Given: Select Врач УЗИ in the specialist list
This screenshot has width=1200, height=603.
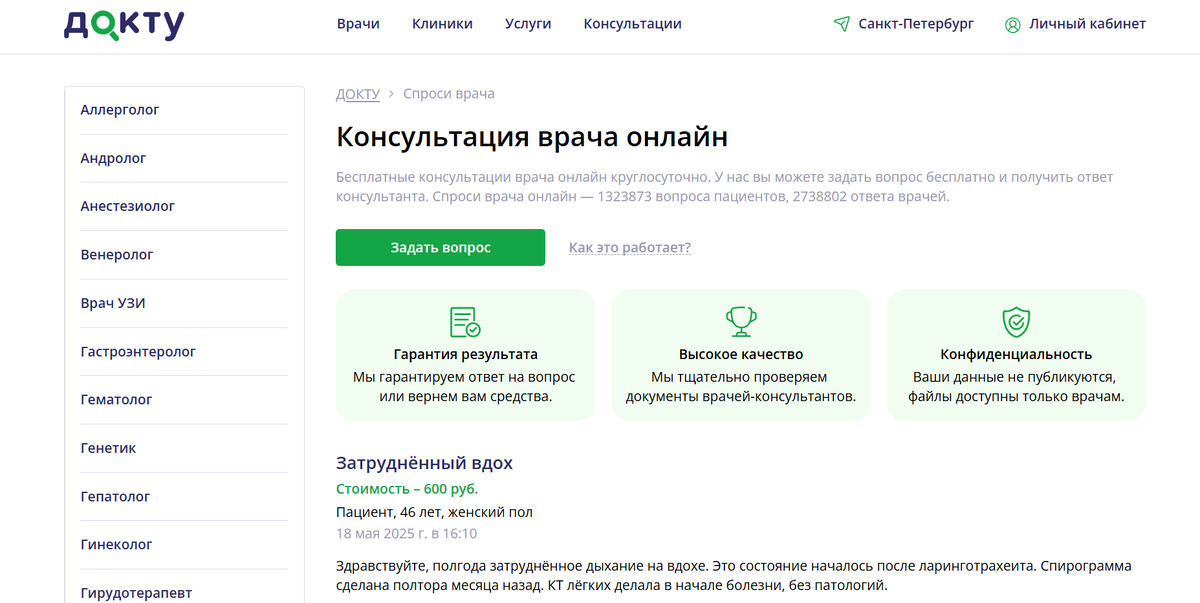Looking at the screenshot, I should point(113,303).
